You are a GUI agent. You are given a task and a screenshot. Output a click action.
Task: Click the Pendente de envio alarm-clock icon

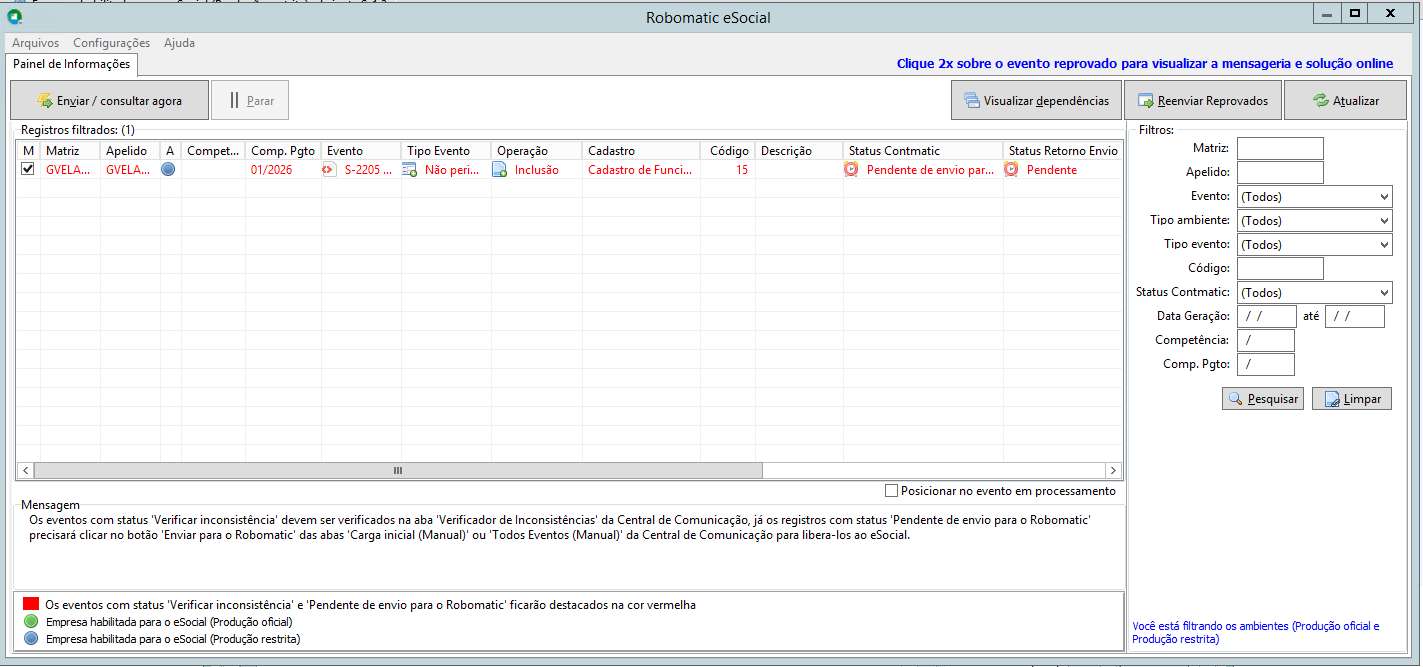point(852,170)
